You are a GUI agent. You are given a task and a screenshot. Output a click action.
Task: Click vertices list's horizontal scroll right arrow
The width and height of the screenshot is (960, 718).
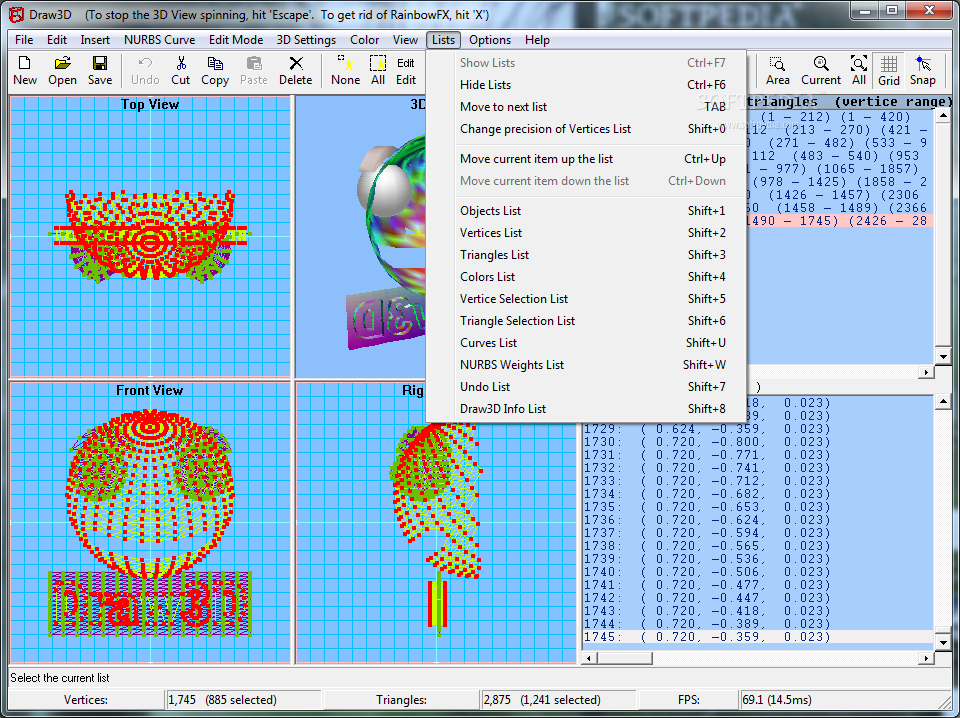pyautogui.click(x=926, y=659)
